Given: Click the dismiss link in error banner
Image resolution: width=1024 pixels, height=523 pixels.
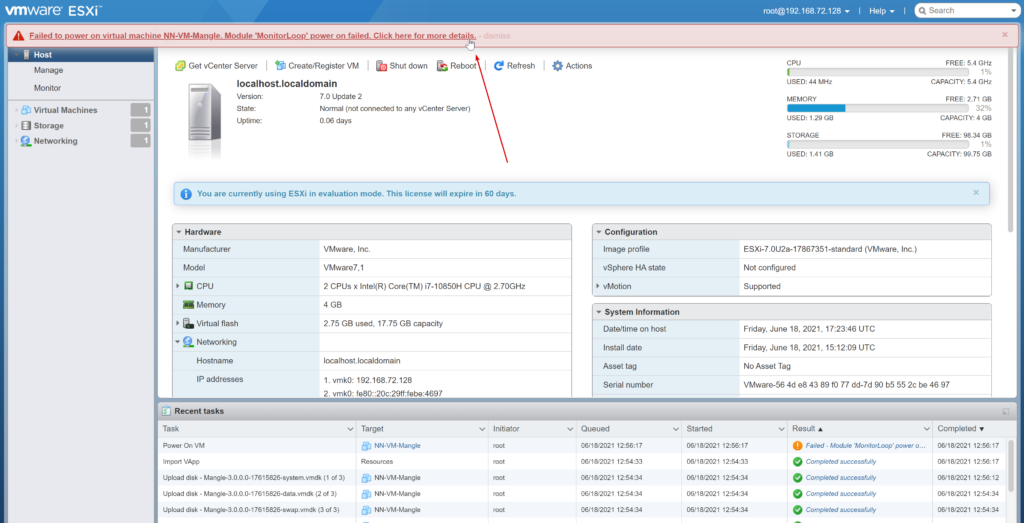Looking at the screenshot, I should coord(497,35).
